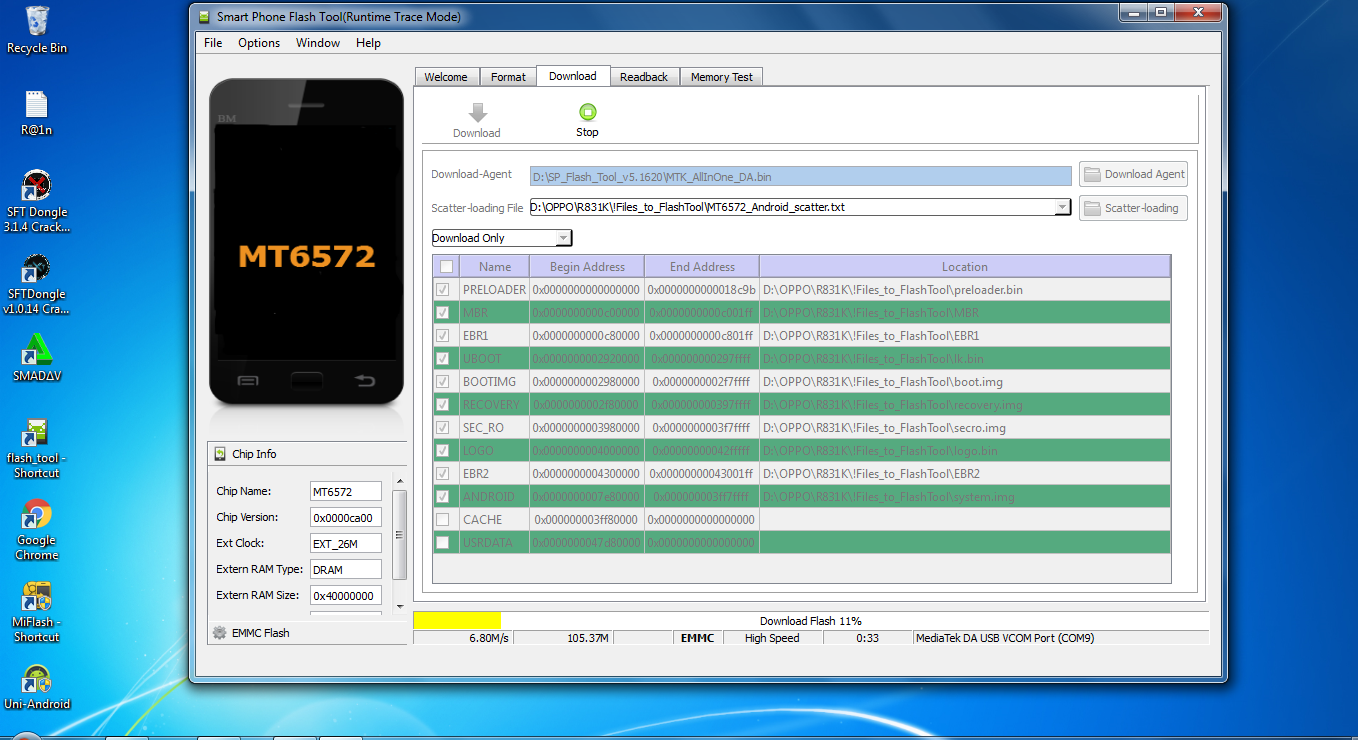Enable the CACHE row checkbox
The image size is (1358, 740).
click(442, 520)
